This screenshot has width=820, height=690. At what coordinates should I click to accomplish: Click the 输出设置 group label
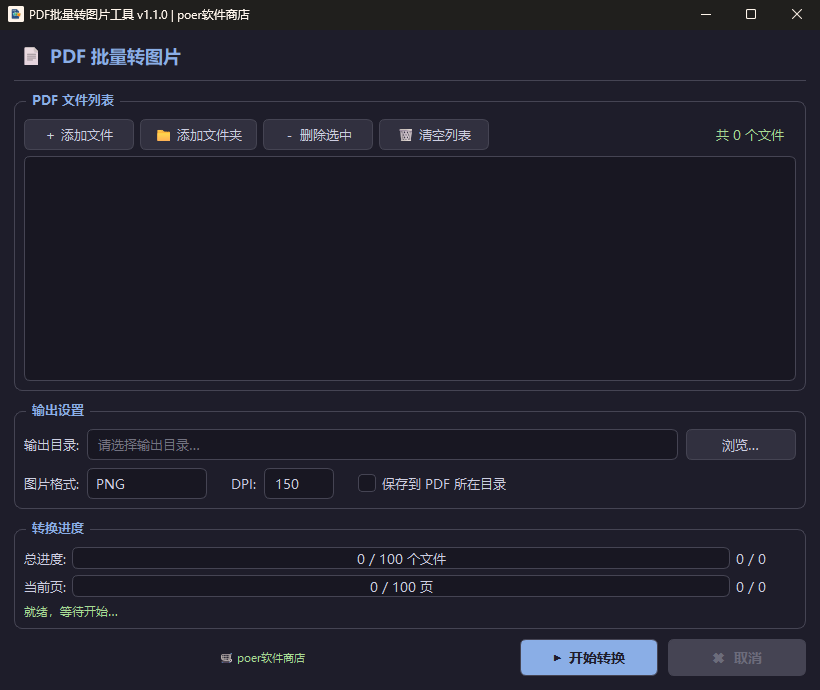pyautogui.click(x=58, y=410)
